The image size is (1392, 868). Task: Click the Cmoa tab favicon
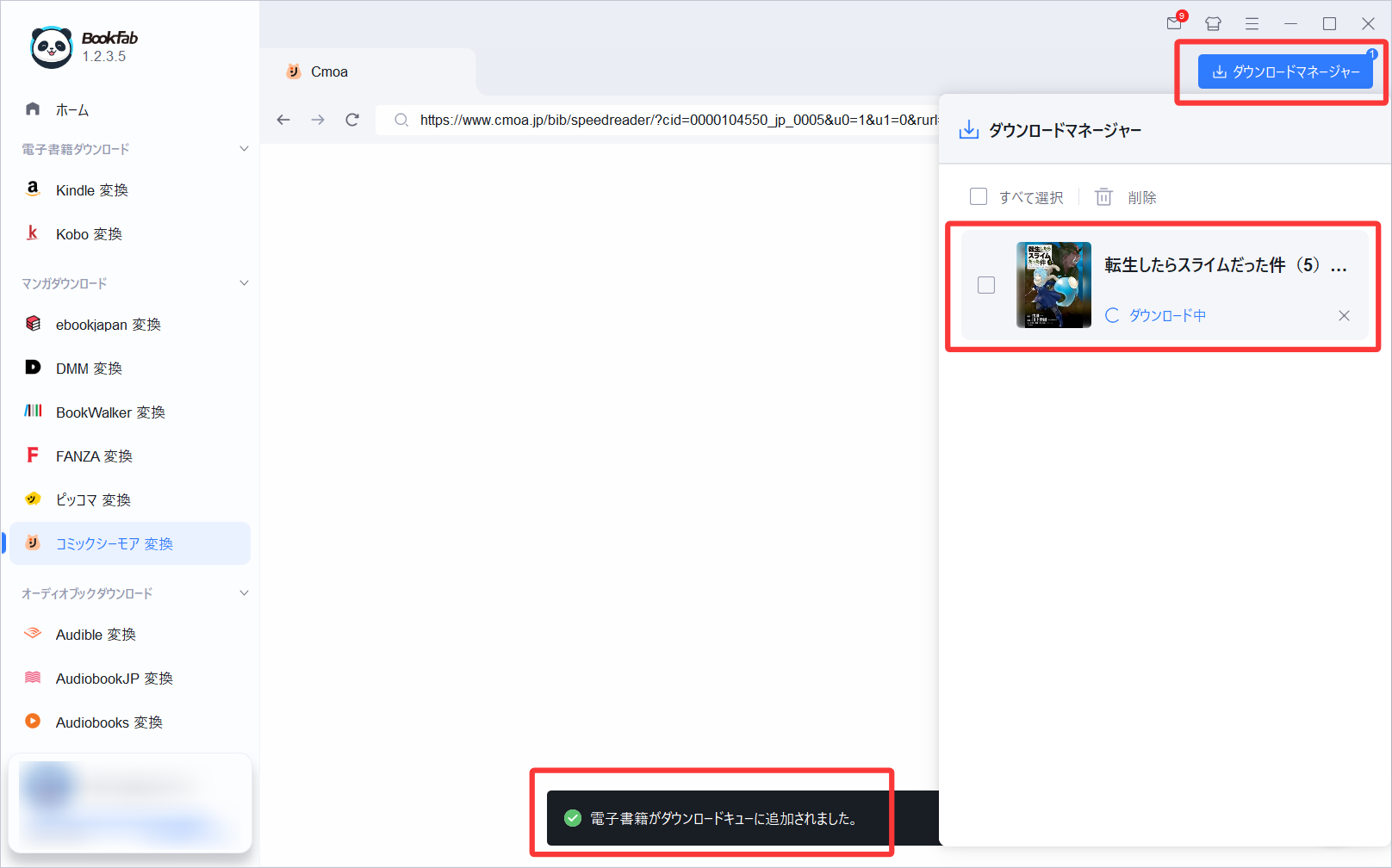294,71
